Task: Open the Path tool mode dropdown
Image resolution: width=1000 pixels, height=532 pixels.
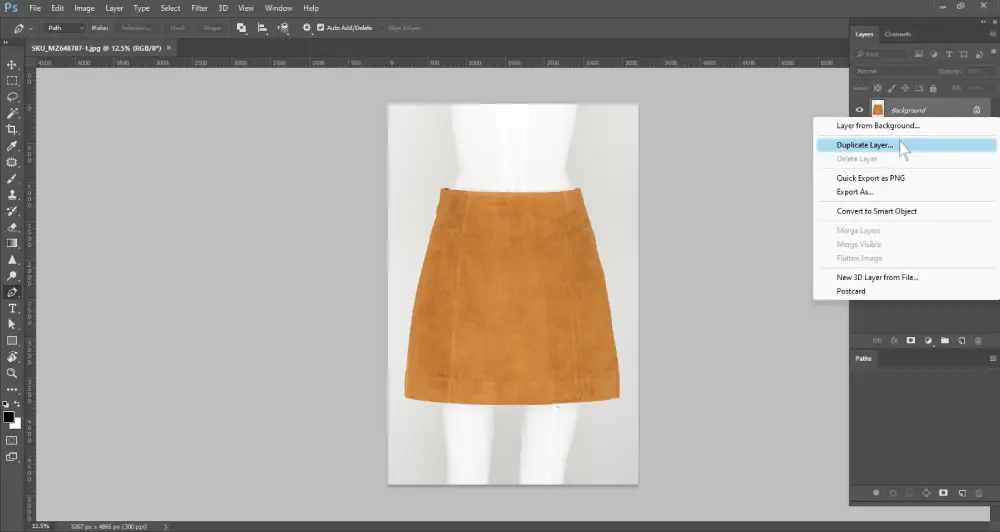Action: click(x=65, y=28)
